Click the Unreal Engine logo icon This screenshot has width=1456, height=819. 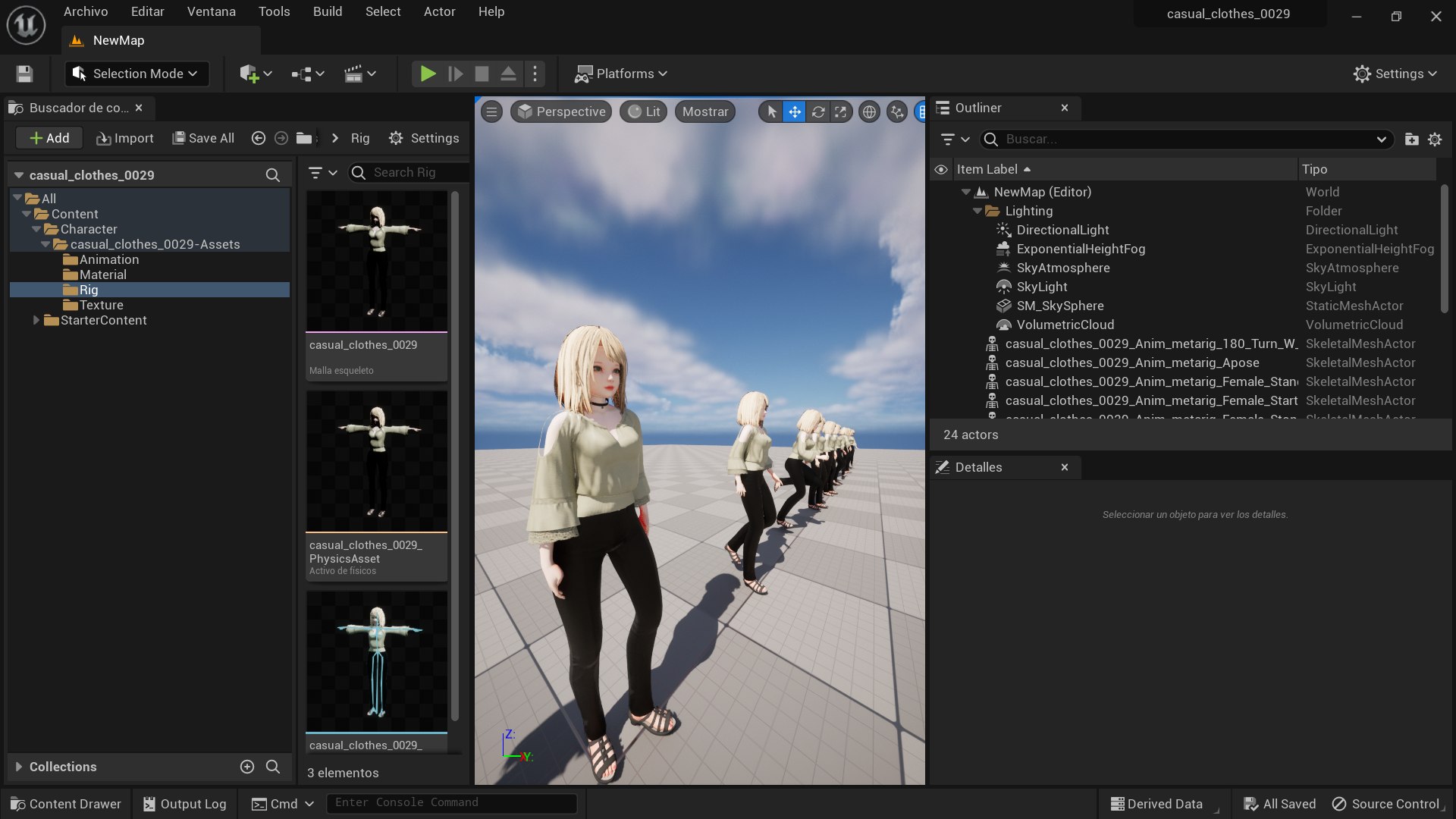click(x=26, y=25)
